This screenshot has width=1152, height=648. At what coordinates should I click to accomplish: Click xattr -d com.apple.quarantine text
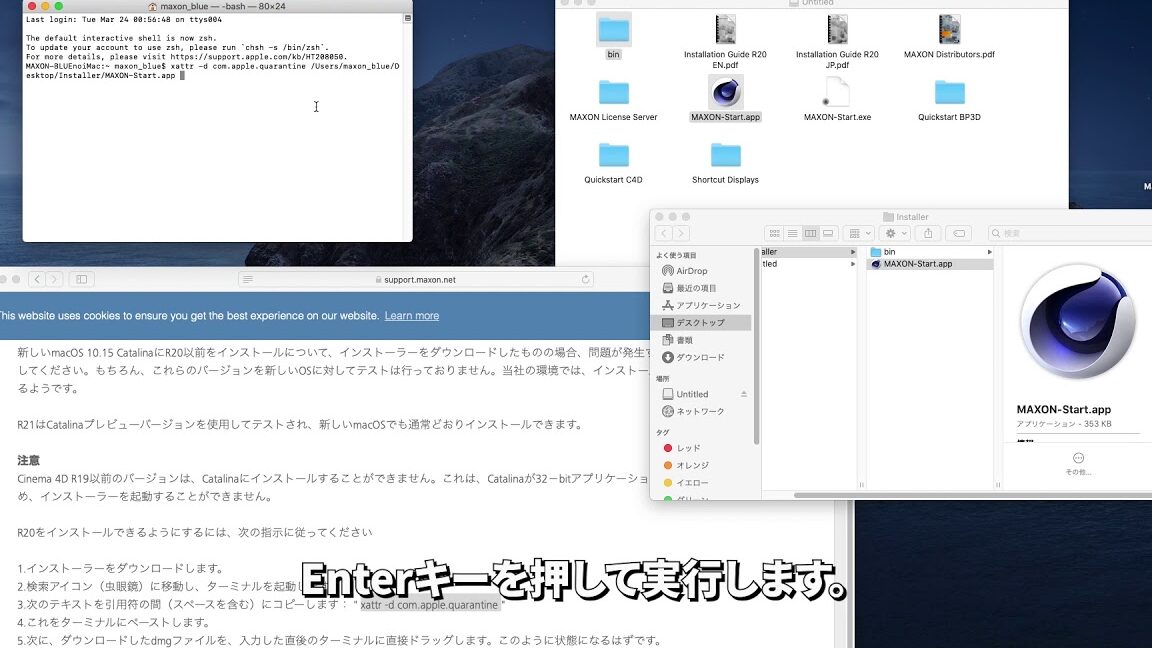[429, 605]
